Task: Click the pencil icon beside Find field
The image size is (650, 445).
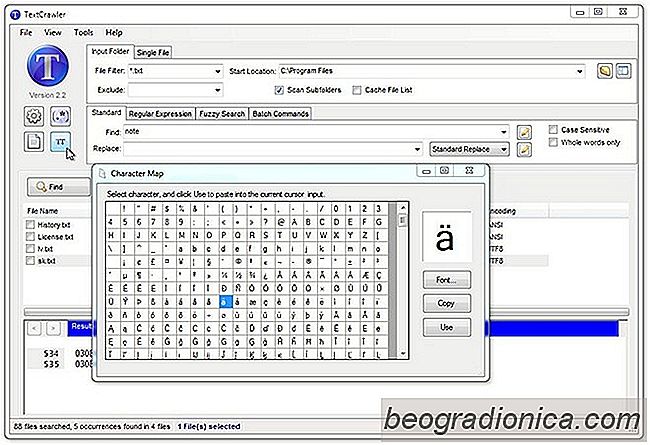Action: 524,132
